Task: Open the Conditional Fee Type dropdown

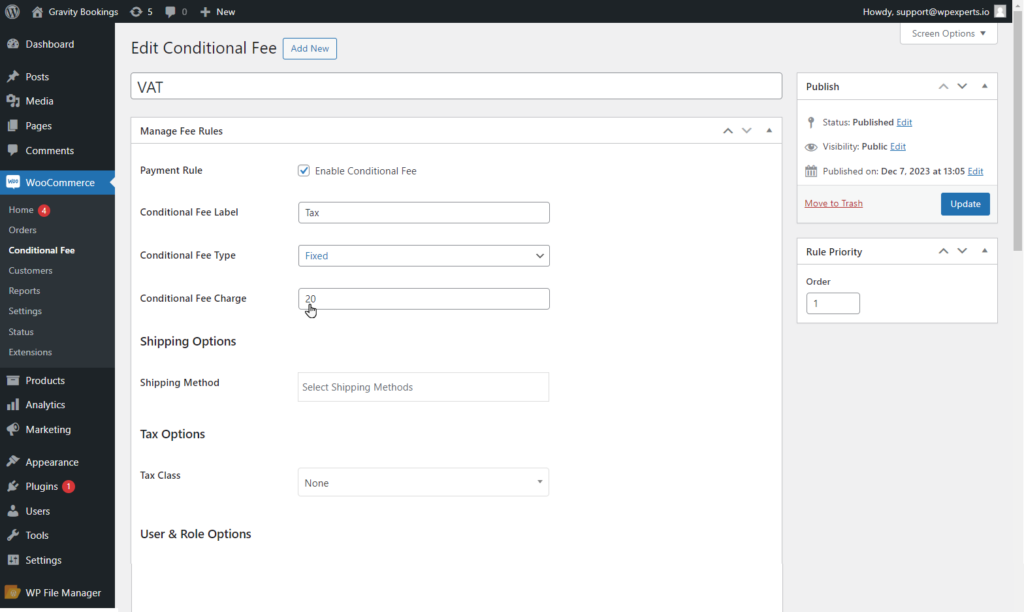Action: [424, 255]
